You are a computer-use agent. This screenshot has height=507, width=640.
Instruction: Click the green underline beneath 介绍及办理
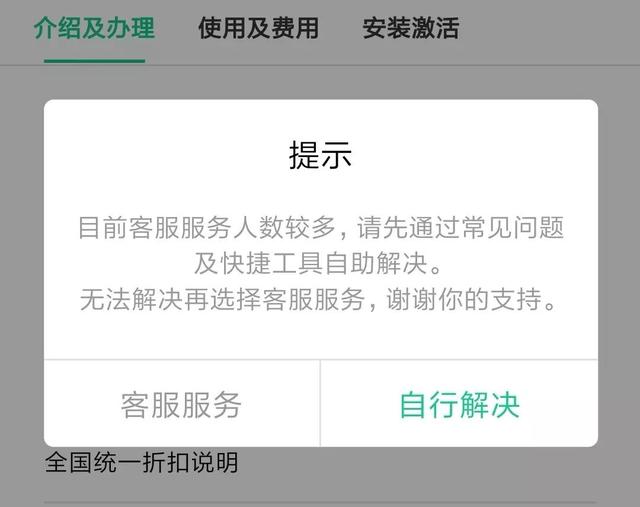click(95, 61)
